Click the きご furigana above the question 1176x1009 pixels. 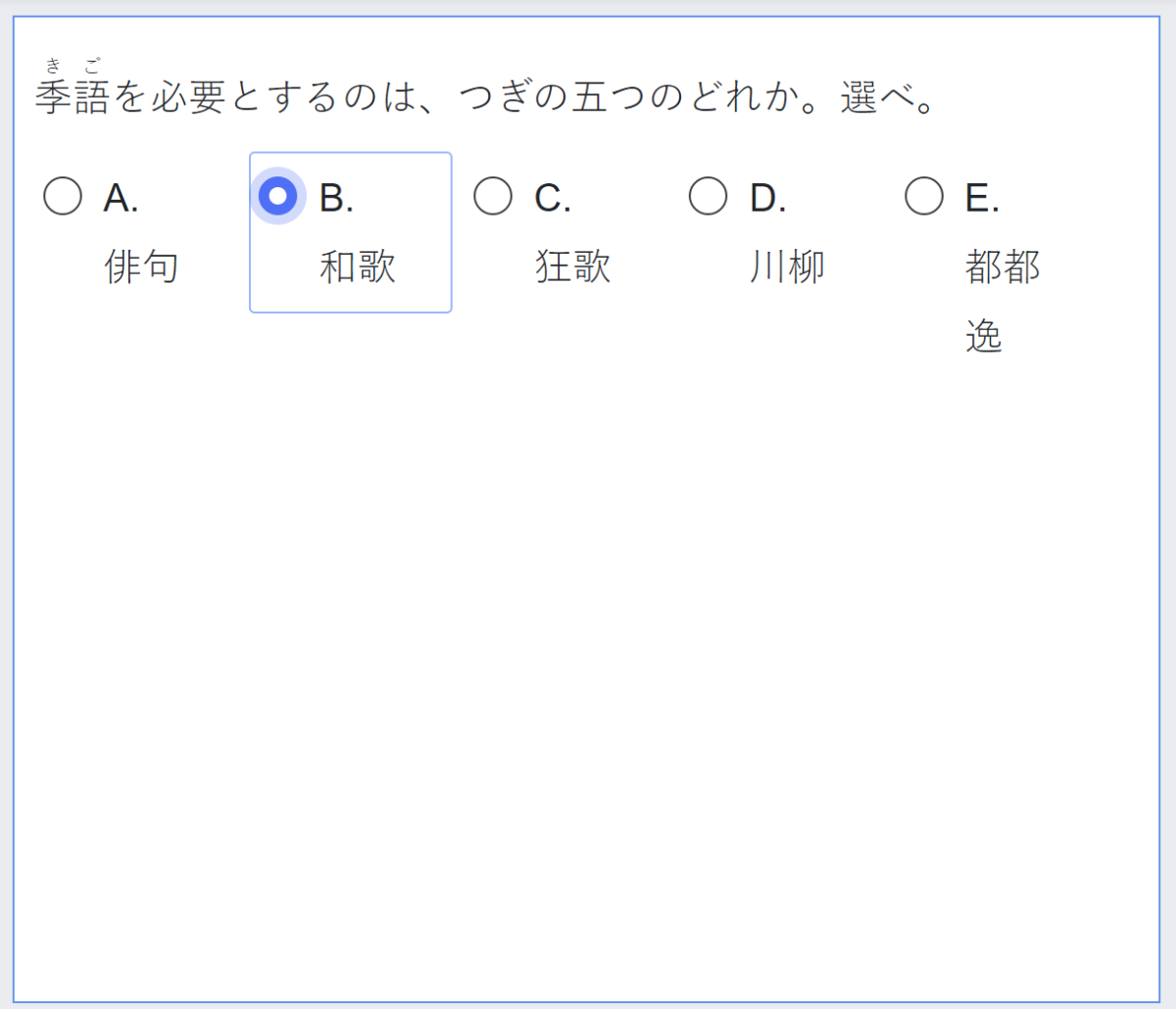tap(73, 67)
